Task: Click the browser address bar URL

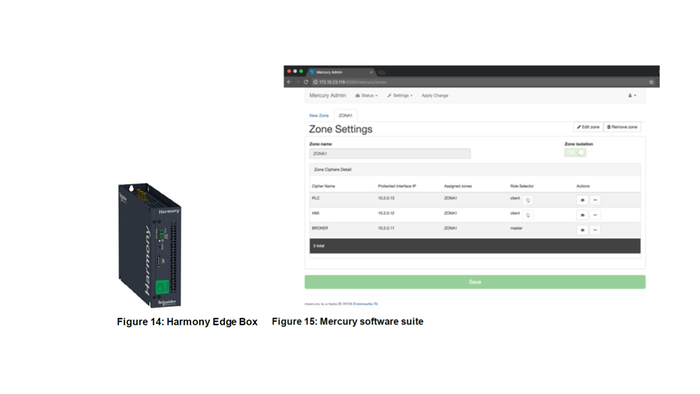Action: 353,82
